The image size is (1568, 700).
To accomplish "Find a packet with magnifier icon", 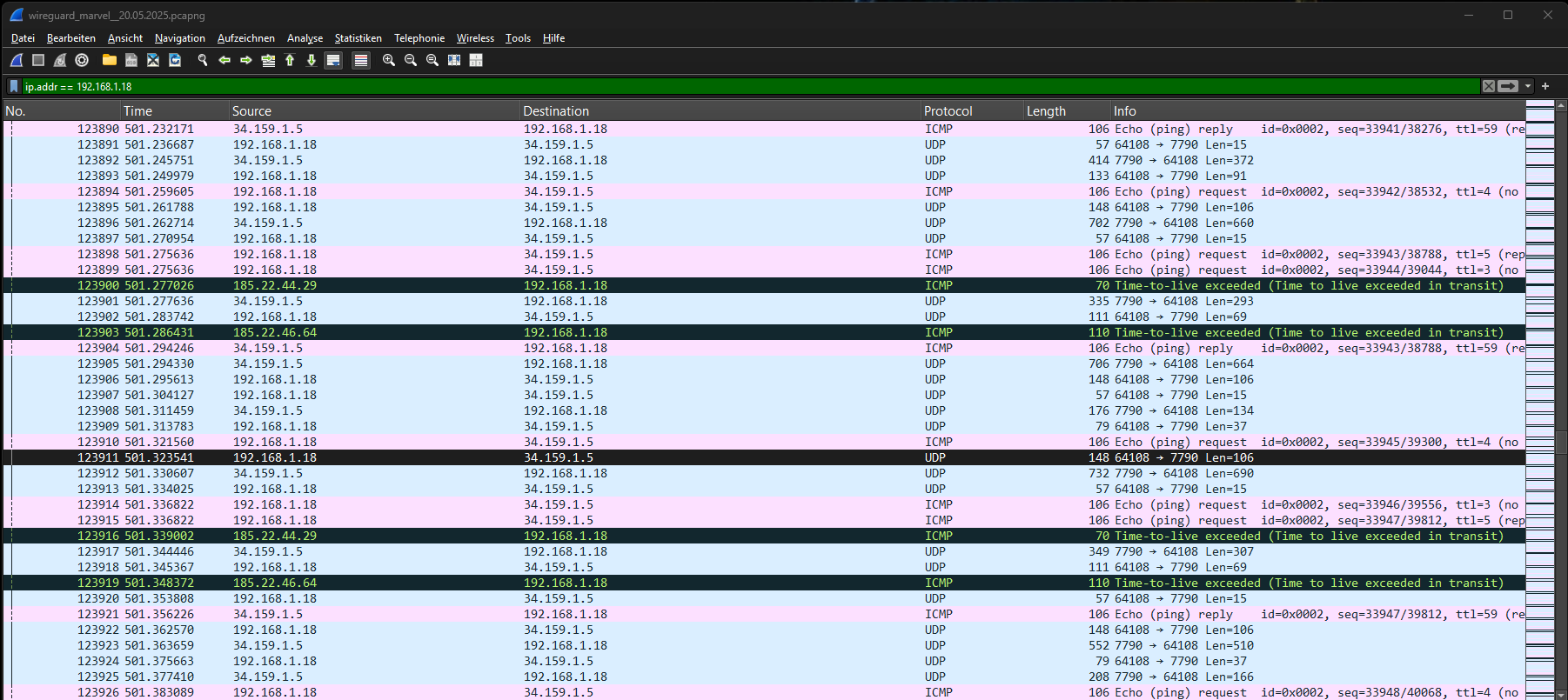I will [x=203, y=60].
